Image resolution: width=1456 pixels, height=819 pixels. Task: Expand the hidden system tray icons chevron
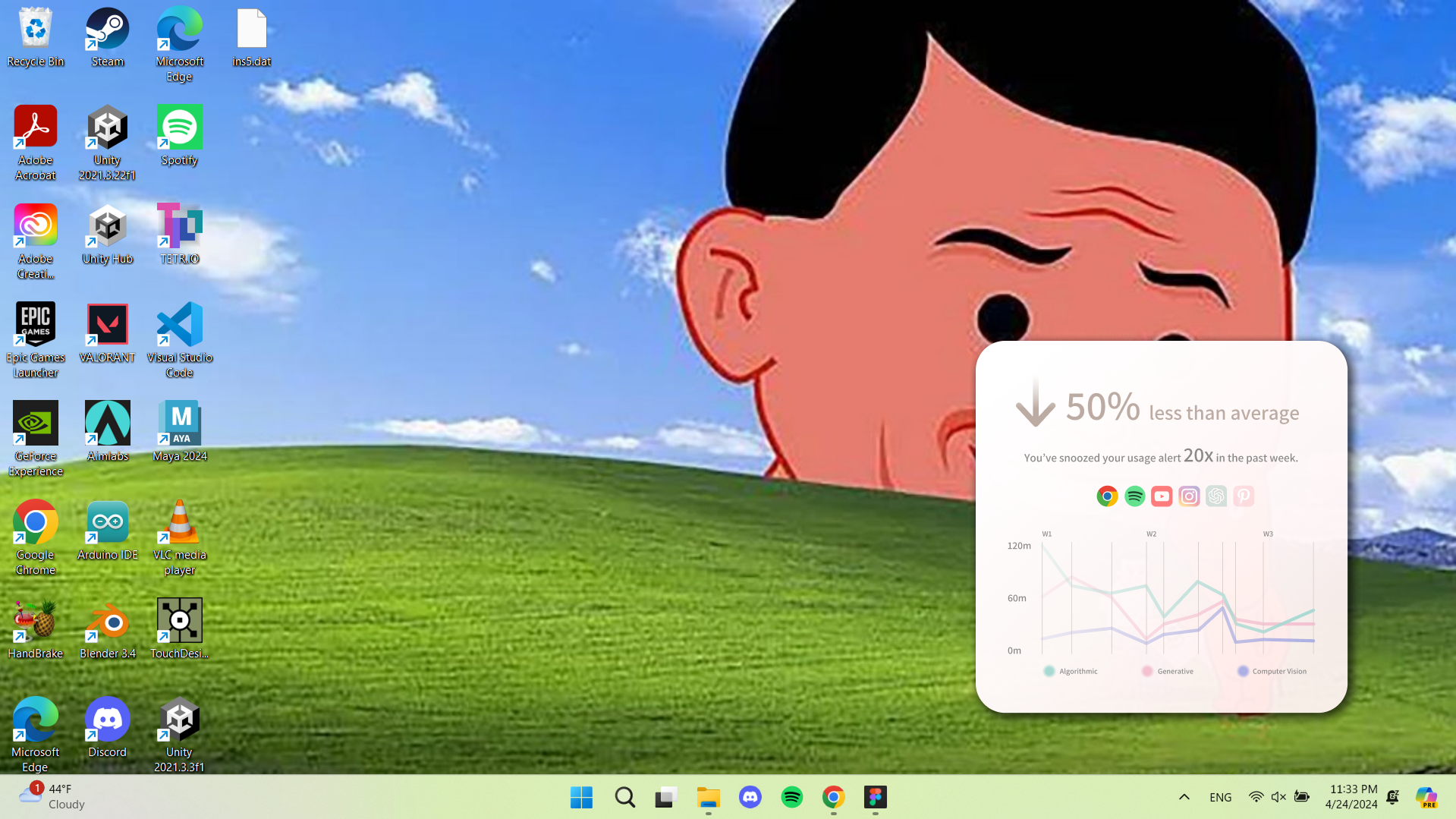click(1184, 797)
